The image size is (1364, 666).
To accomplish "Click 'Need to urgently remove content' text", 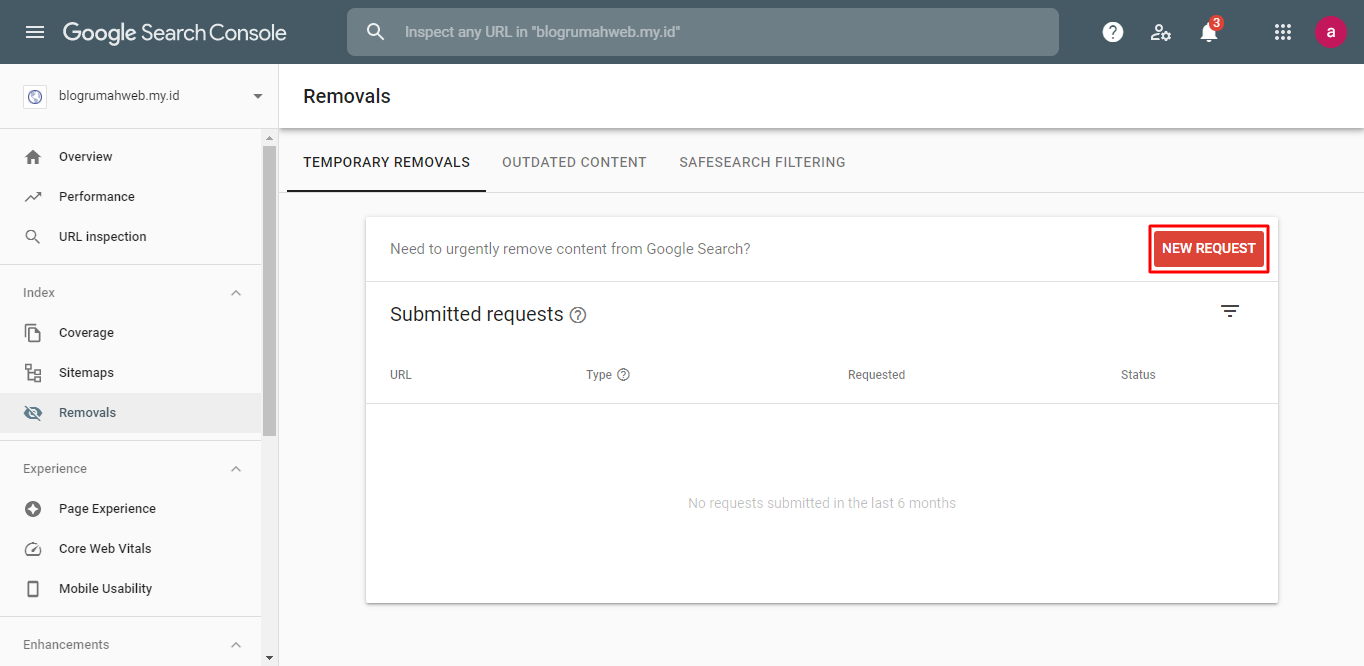I will (570, 249).
